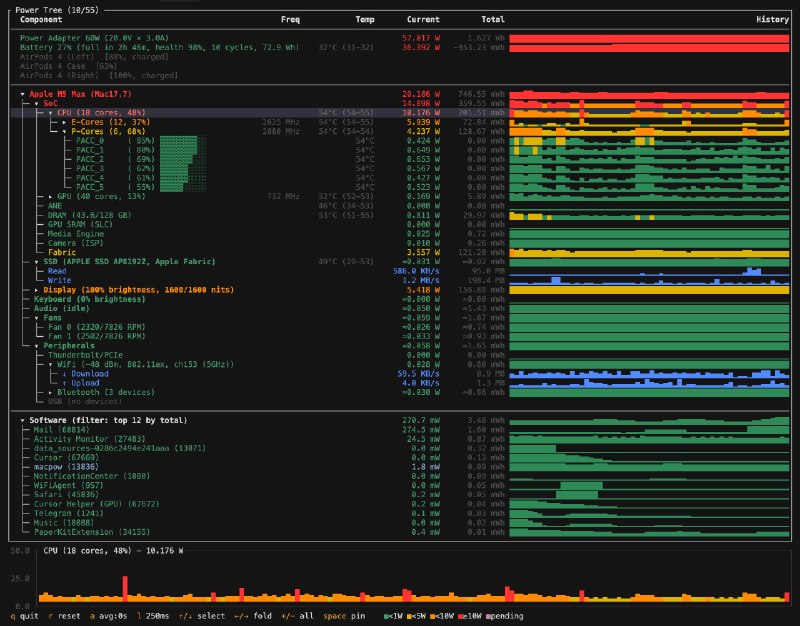
Task: Select the USB (no devices) row
Action: click(400, 402)
